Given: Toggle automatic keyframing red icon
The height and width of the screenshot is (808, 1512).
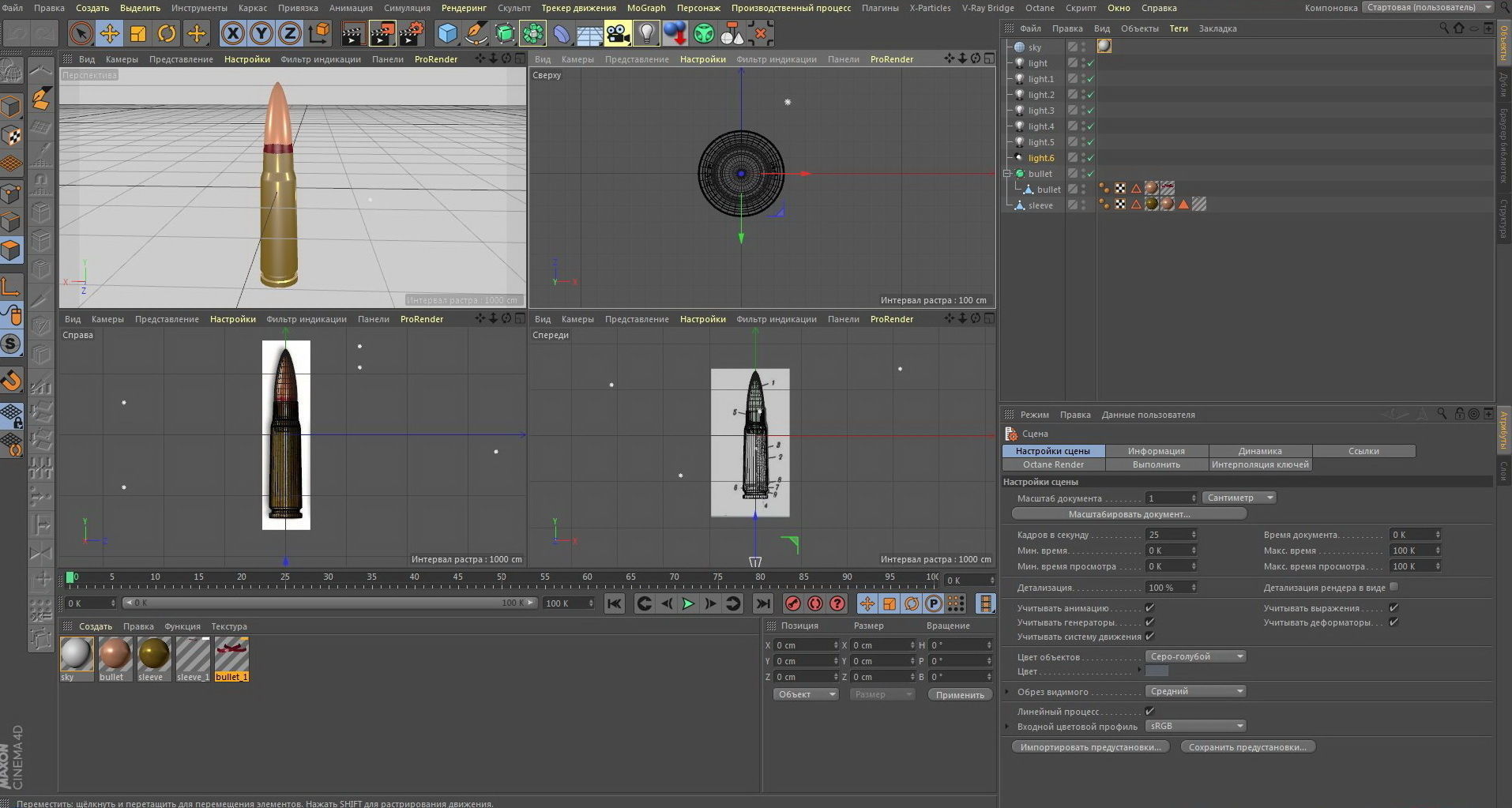Looking at the screenshot, I should click(x=815, y=603).
